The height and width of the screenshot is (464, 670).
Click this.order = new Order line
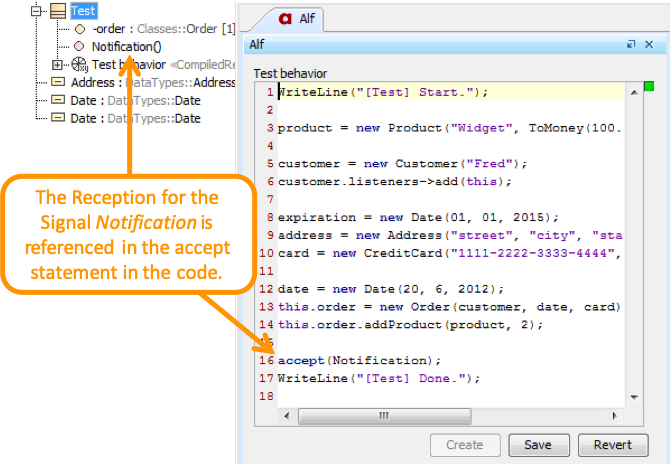tap(449, 307)
